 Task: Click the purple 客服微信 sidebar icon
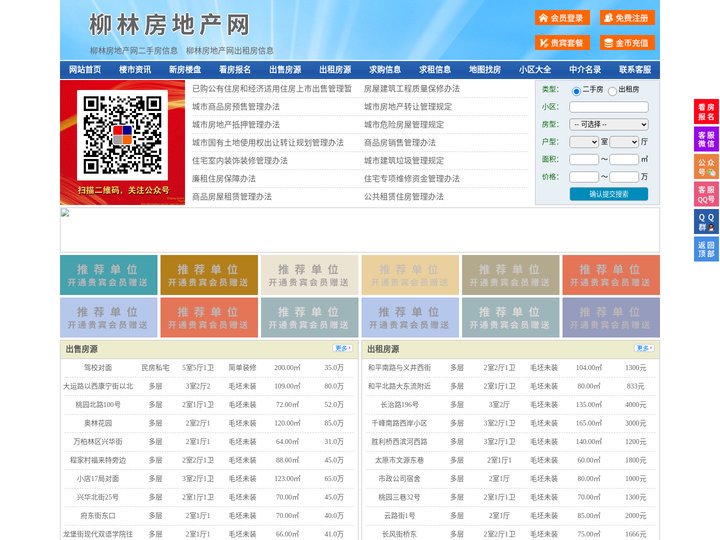point(706,139)
